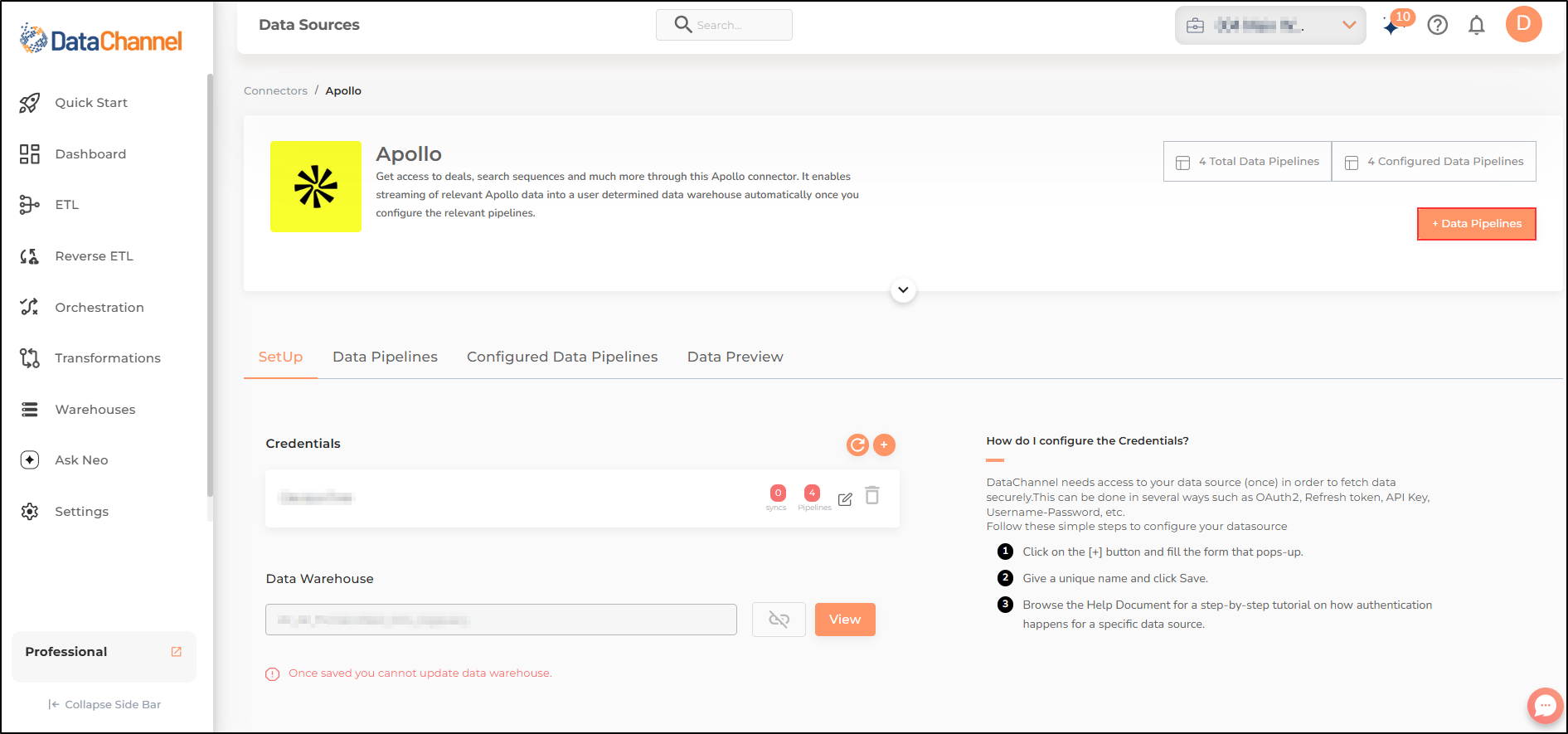
Task: Go back to Connectors breadcrumb
Action: [x=276, y=91]
